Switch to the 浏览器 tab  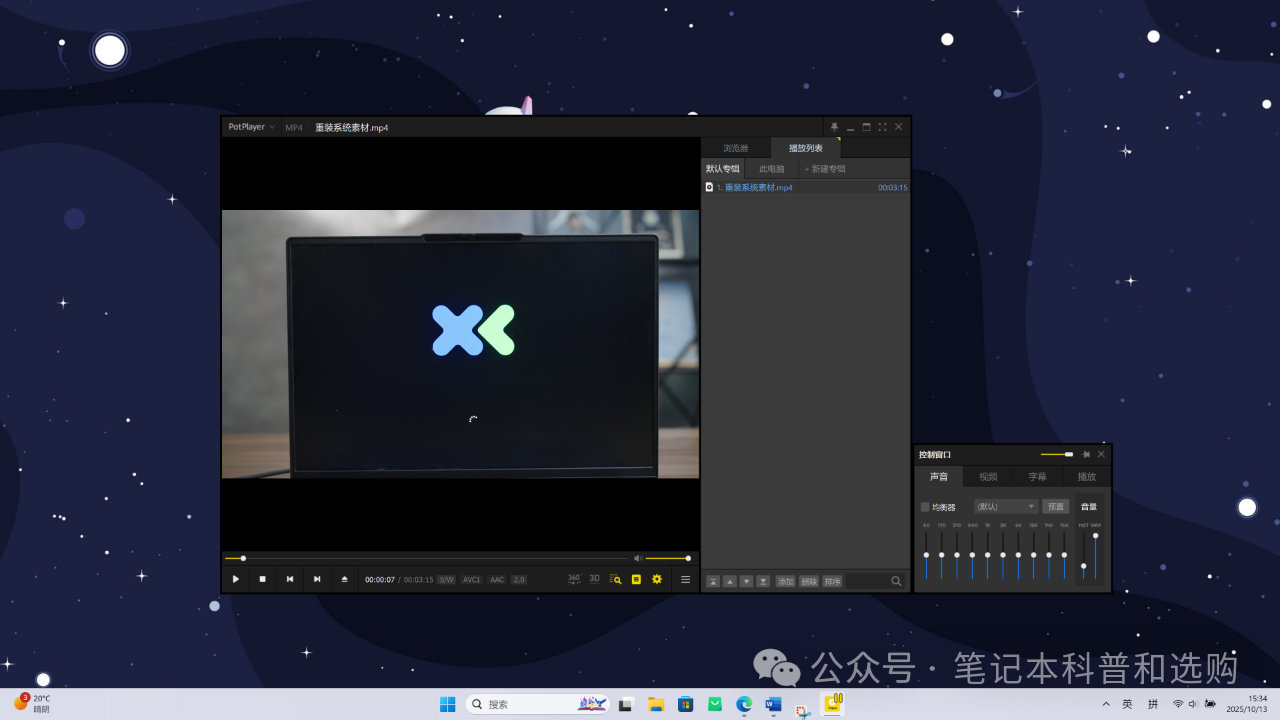coord(736,148)
